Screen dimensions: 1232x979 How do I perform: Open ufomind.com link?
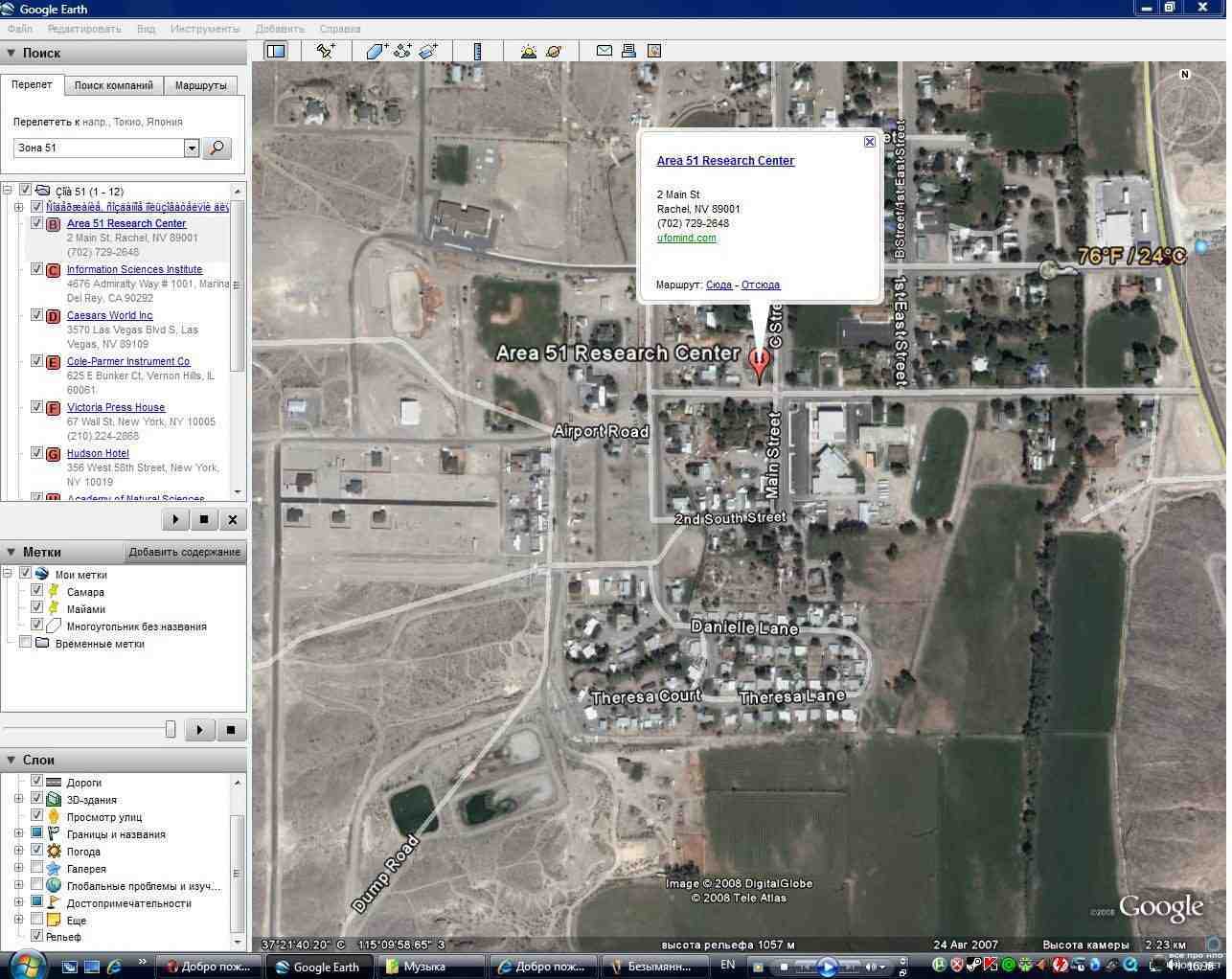pyautogui.click(x=687, y=238)
